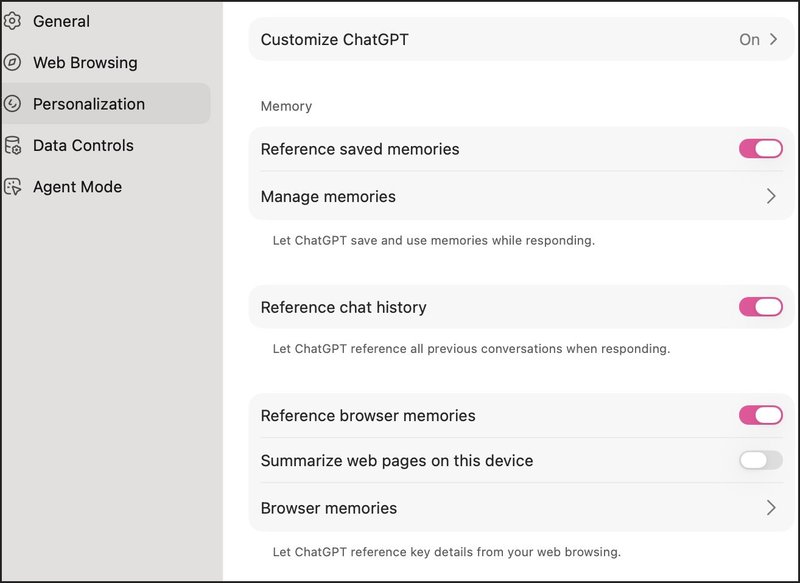Open Manage memories using the arrow
The image size is (800, 583).
tap(771, 197)
